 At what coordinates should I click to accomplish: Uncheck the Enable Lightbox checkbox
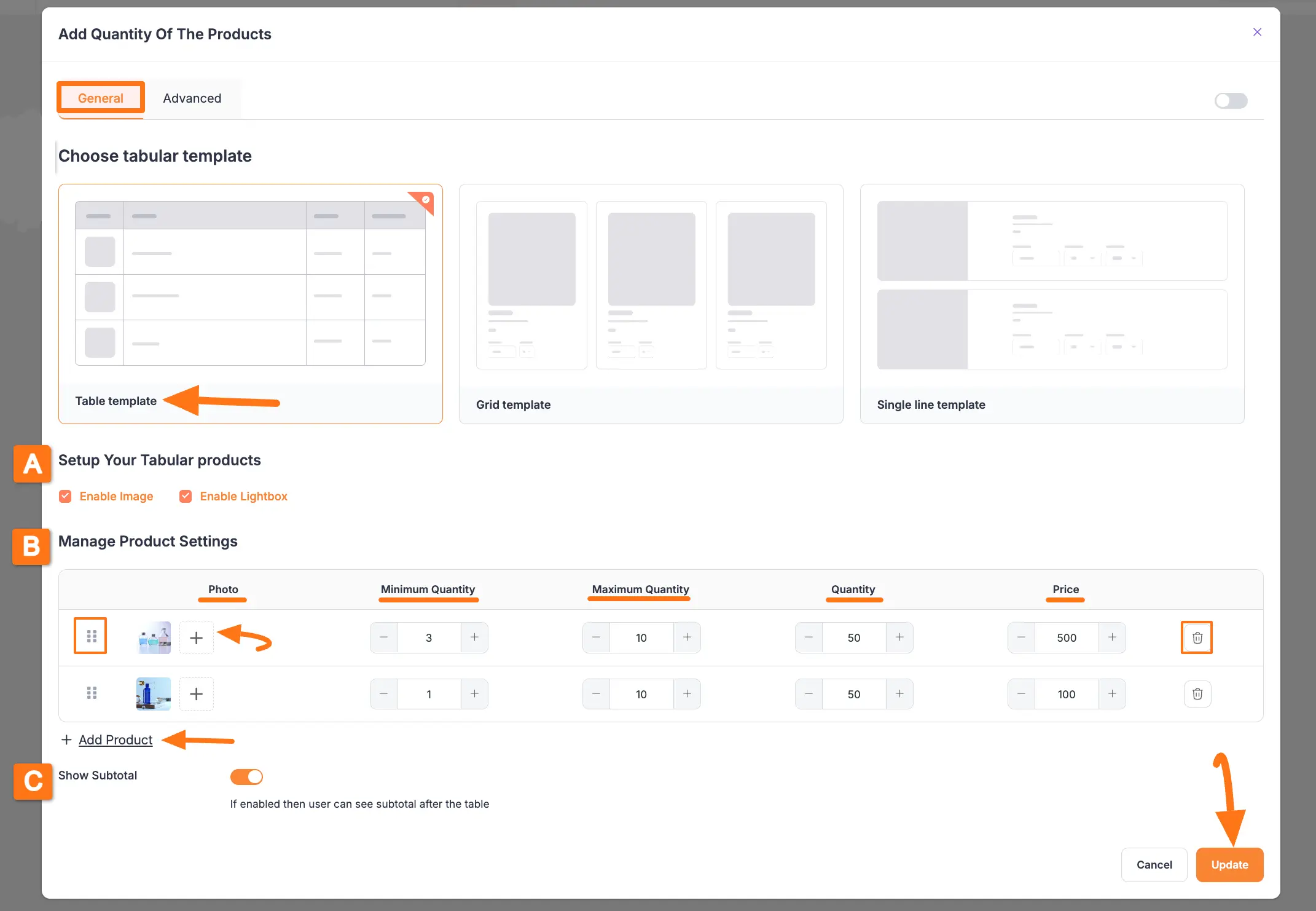[x=185, y=496]
